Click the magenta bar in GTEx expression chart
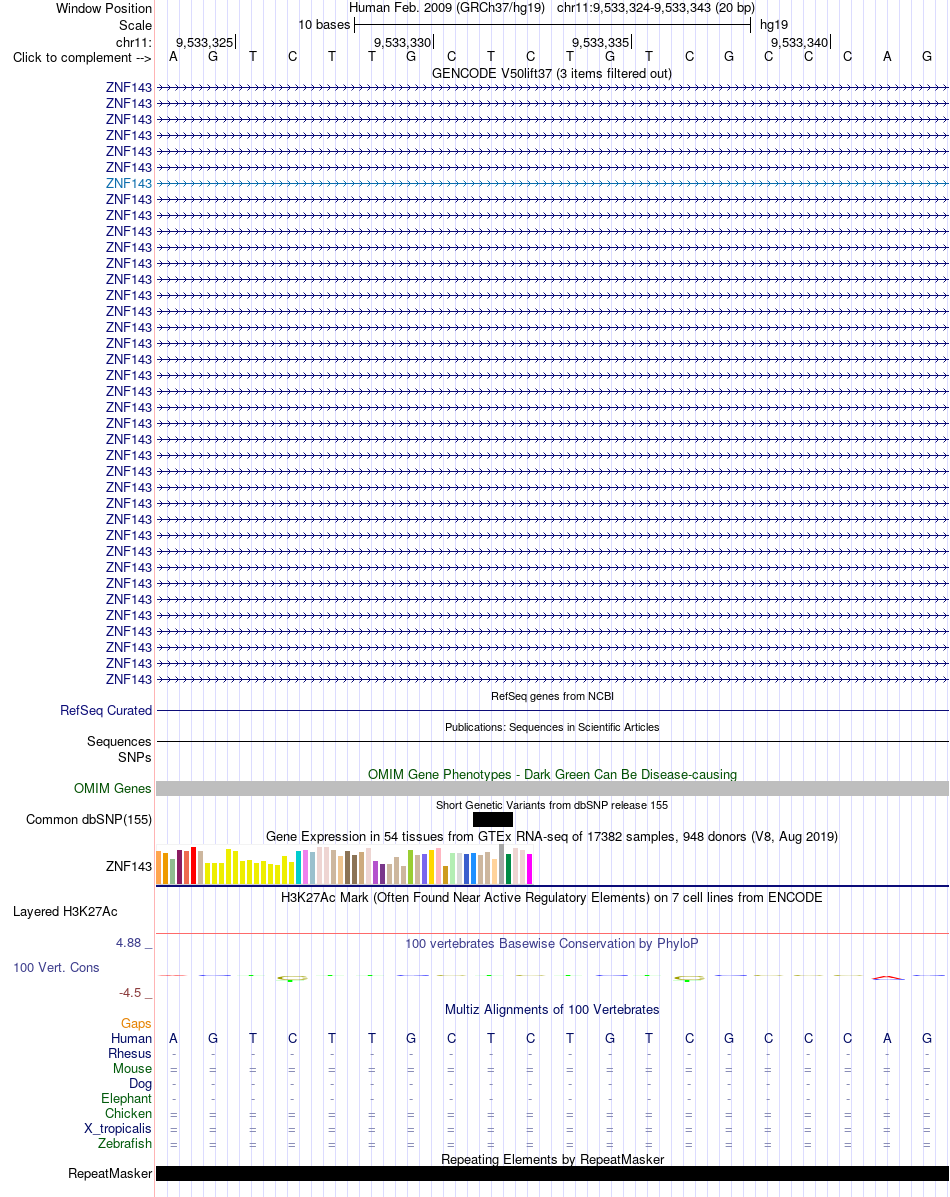The height and width of the screenshot is (1197, 950). click(x=529, y=869)
